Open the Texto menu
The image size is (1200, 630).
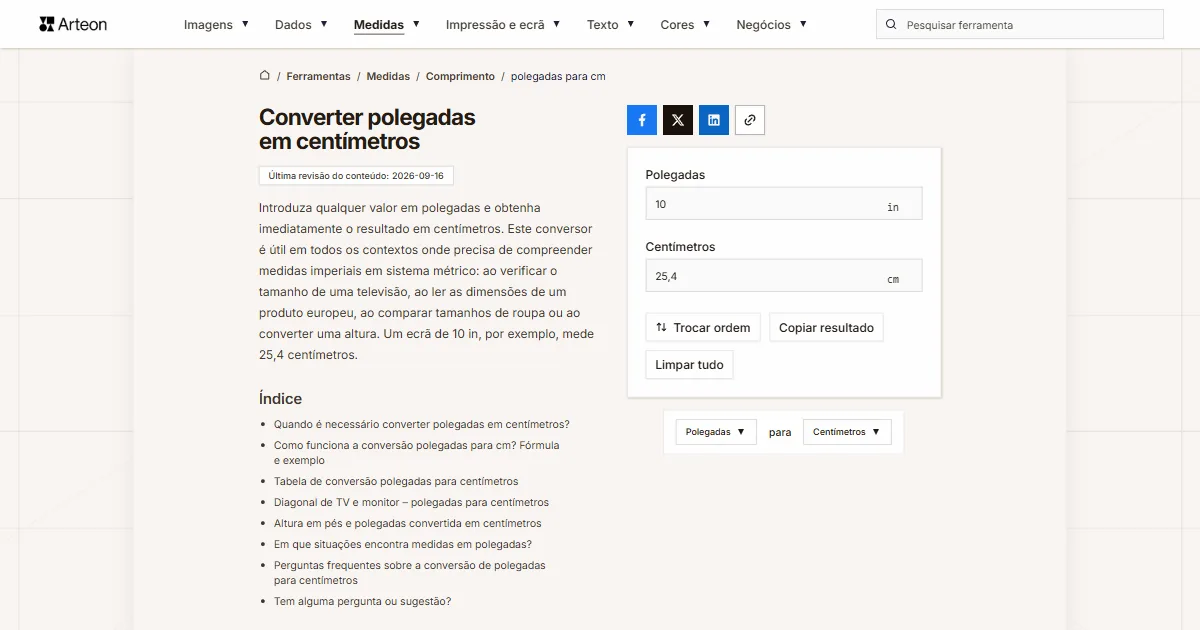click(x=611, y=25)
